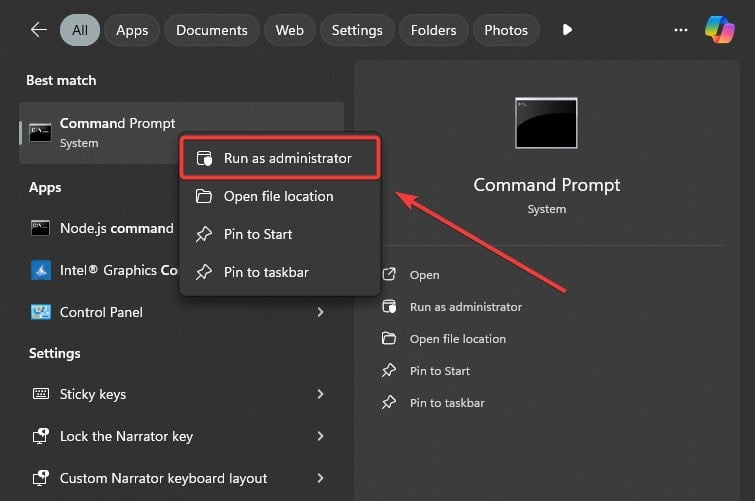Viewport: 755px width, 501px height.
Task: Select the All filter tab
Action: [80, 30]
